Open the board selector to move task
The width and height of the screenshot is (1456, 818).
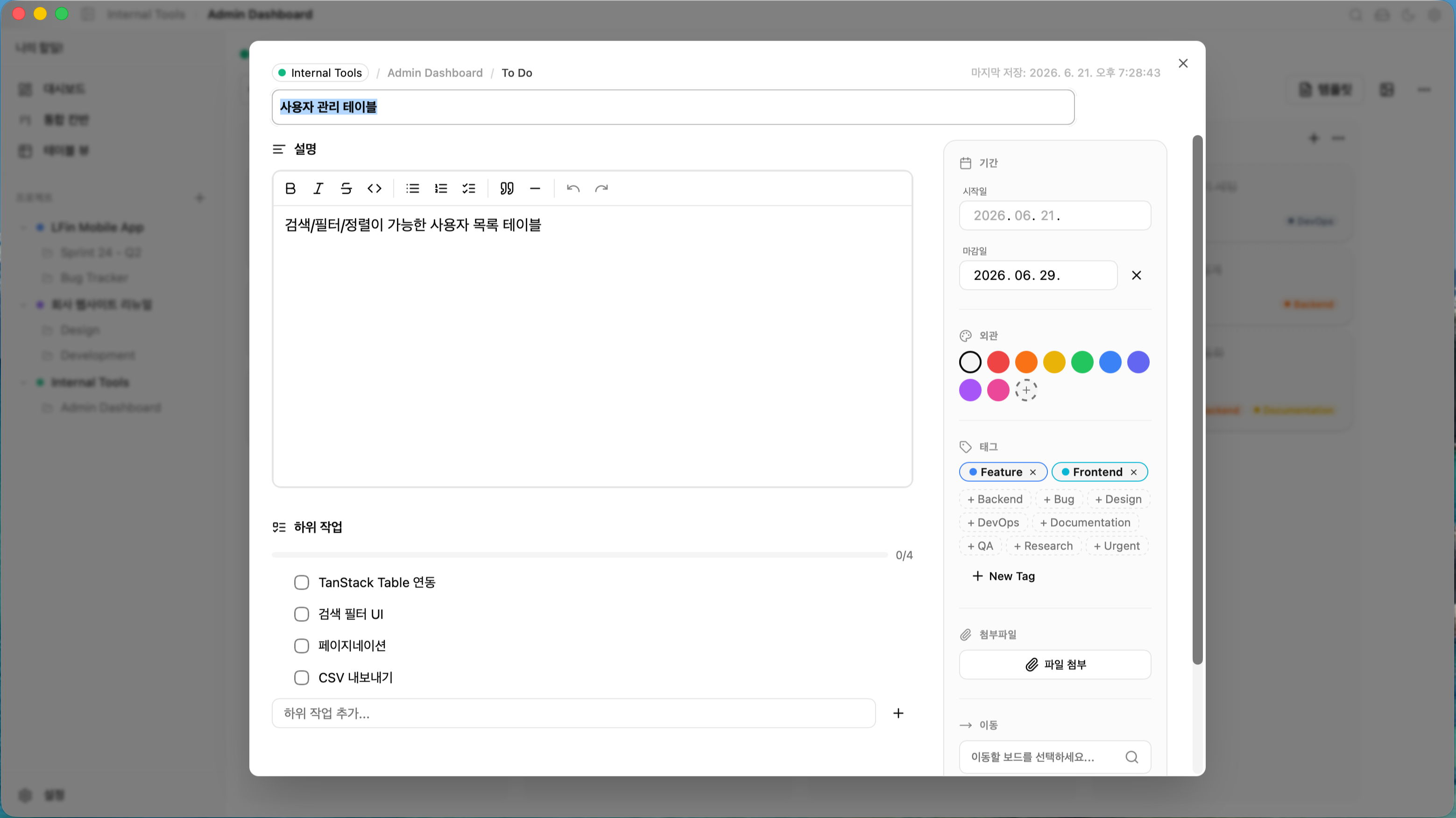pos(1055,757)
